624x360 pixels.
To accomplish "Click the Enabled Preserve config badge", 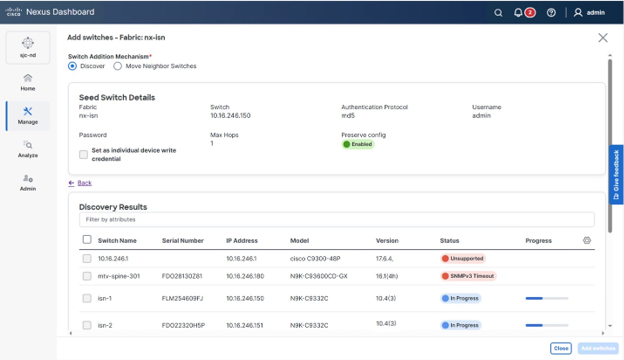I will pos(358,144).
